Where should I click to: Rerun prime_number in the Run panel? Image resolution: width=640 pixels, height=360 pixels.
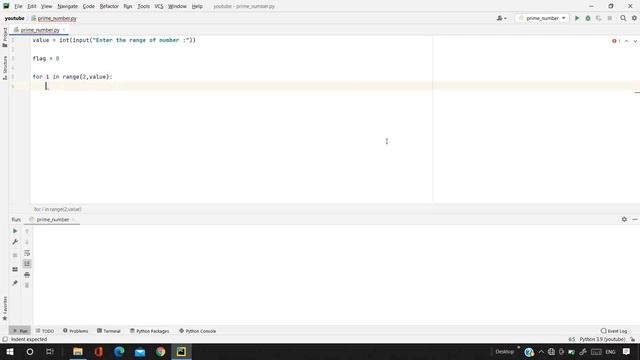(x=15, y=231)
